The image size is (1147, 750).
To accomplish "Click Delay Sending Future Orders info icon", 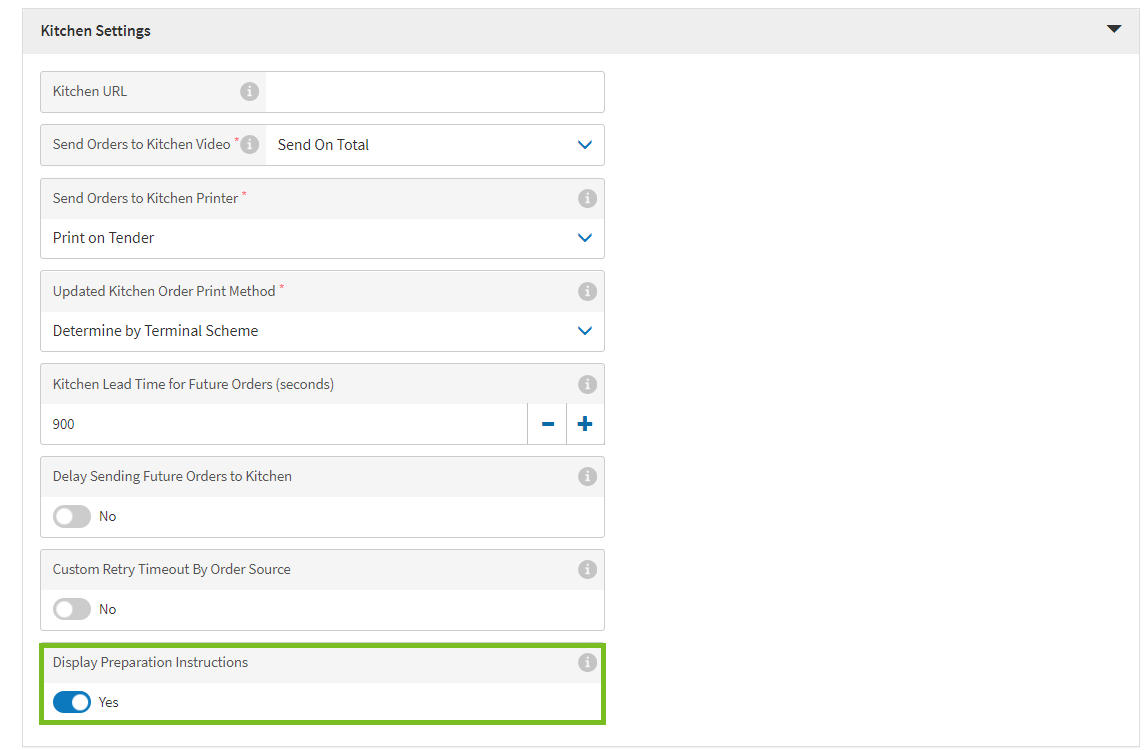I will pos(587,476).
